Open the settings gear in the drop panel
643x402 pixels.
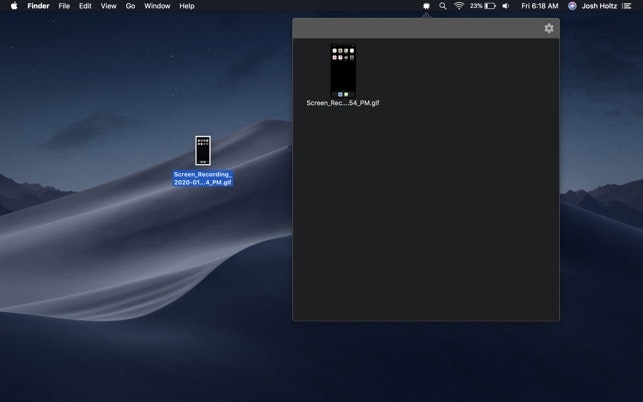549,28
